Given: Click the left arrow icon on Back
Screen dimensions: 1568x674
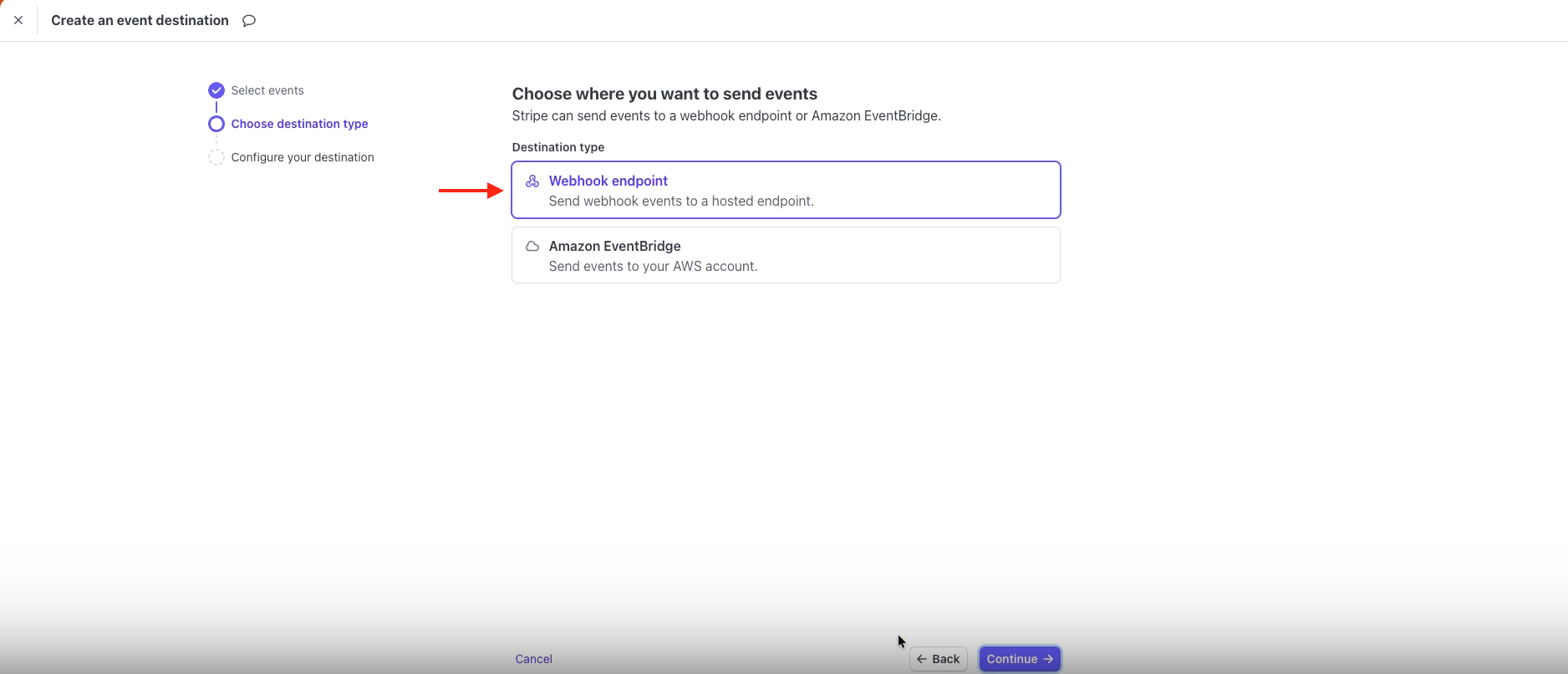Looking at the screenshot, I should 922,659.
